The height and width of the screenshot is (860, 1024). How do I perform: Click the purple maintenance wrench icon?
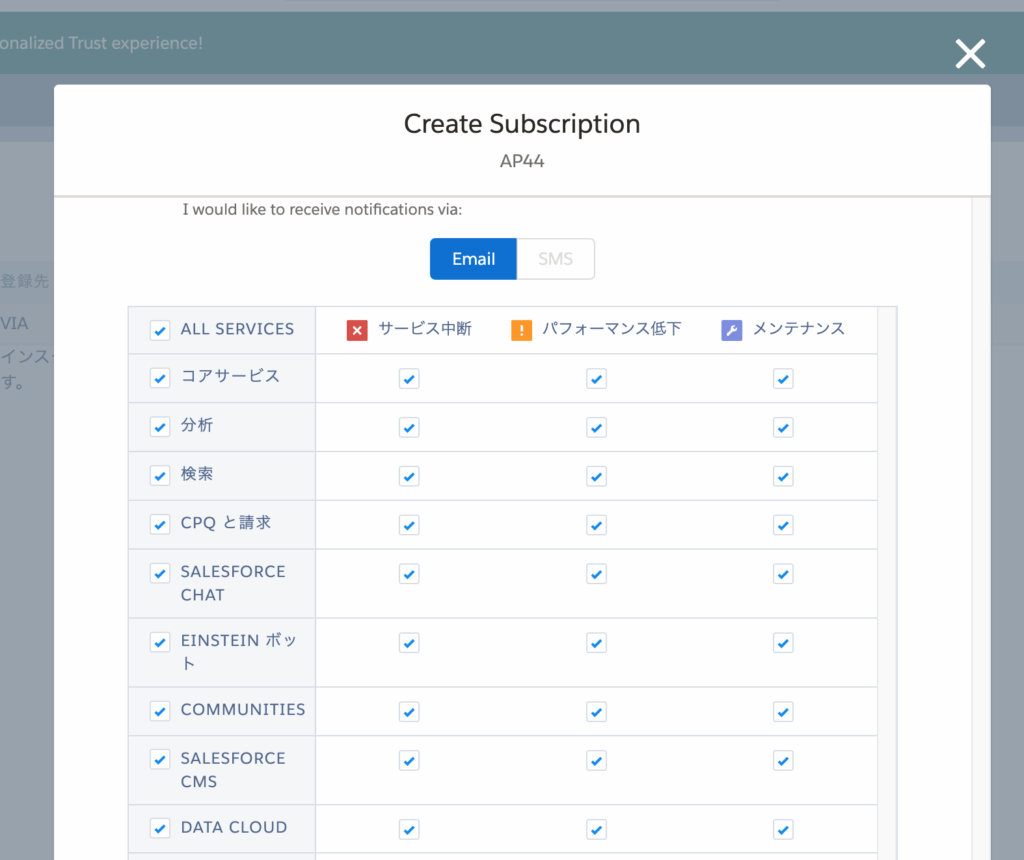coord(732,330)
